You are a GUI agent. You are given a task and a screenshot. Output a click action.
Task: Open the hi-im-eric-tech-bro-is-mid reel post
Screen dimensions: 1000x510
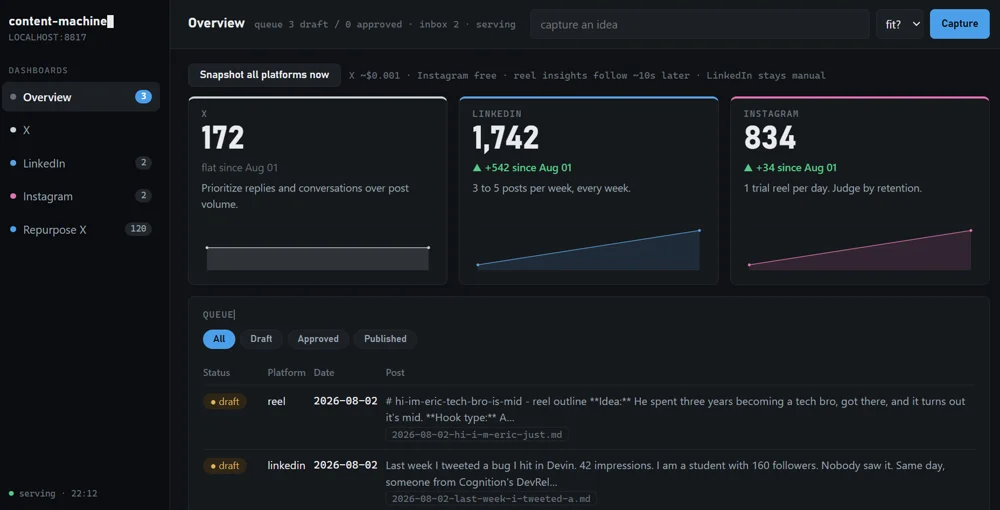[675, 409]
